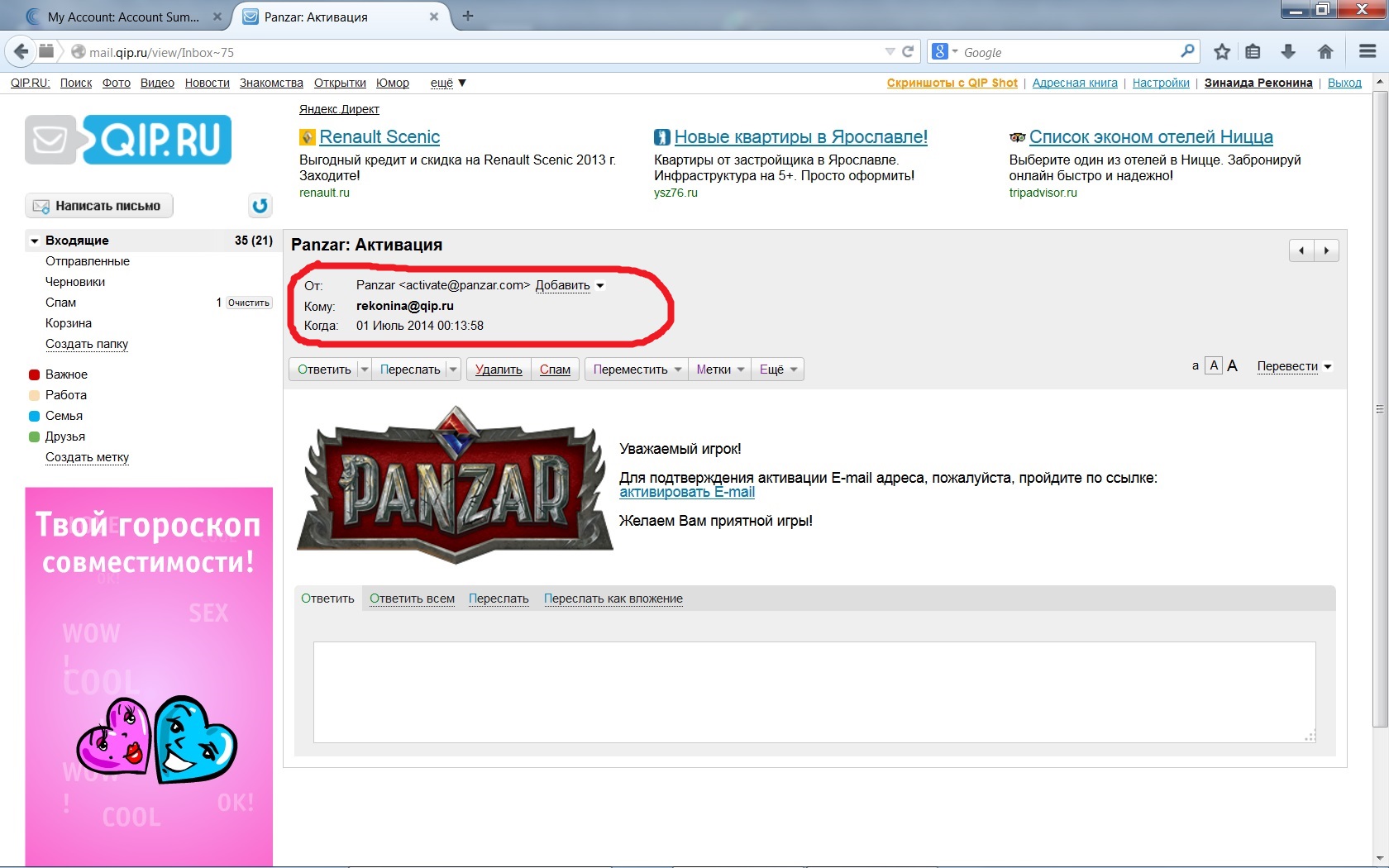Select the blue Семья label
The height and width of the screenshot is (868, 1389).
(55, 416)
